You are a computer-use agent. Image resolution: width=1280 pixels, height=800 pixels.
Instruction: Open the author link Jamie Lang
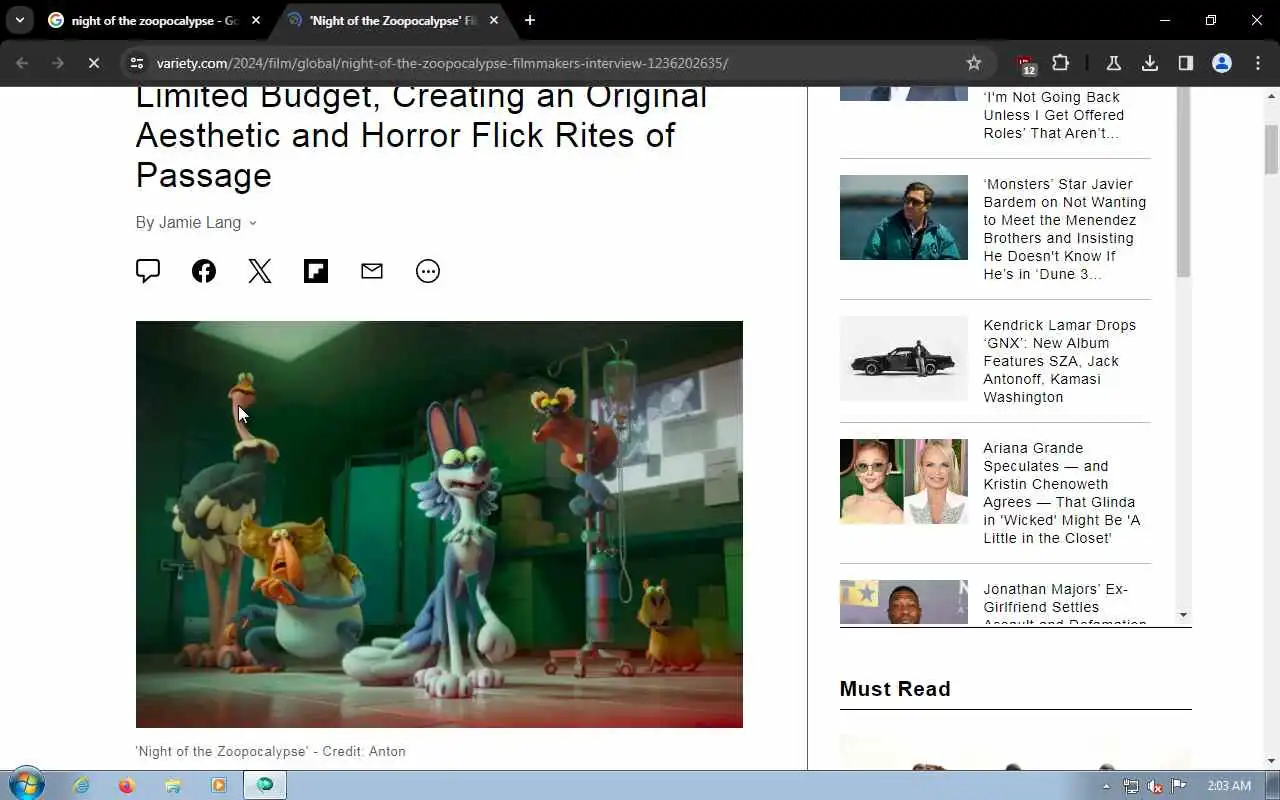pos(200,222)
